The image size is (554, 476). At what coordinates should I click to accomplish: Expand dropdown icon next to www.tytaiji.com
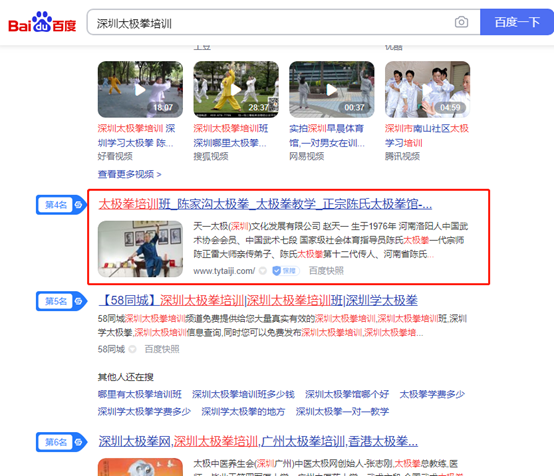pyautogui.click(x=263, y=271)
